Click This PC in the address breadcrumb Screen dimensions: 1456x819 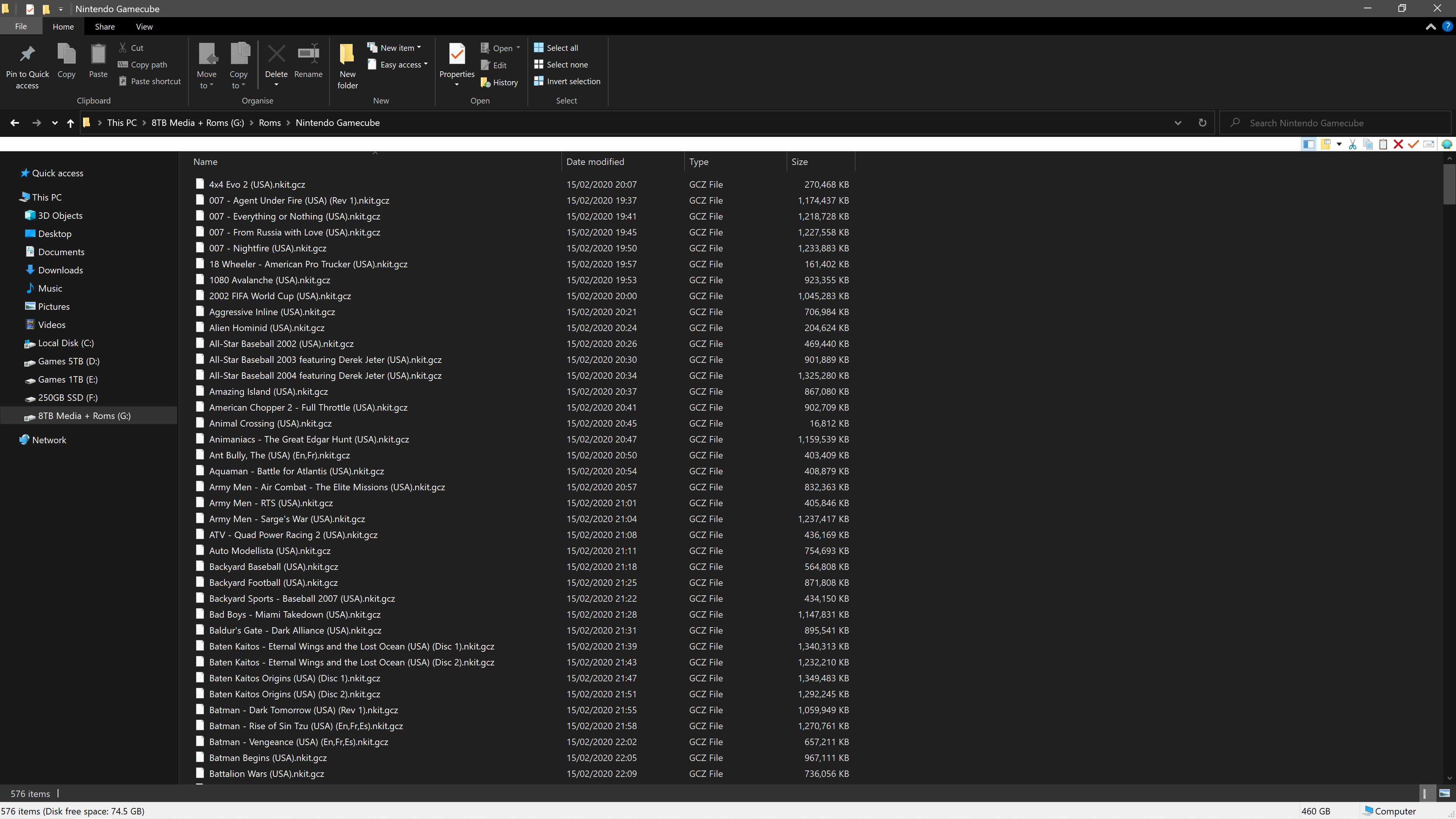(122, 122)
